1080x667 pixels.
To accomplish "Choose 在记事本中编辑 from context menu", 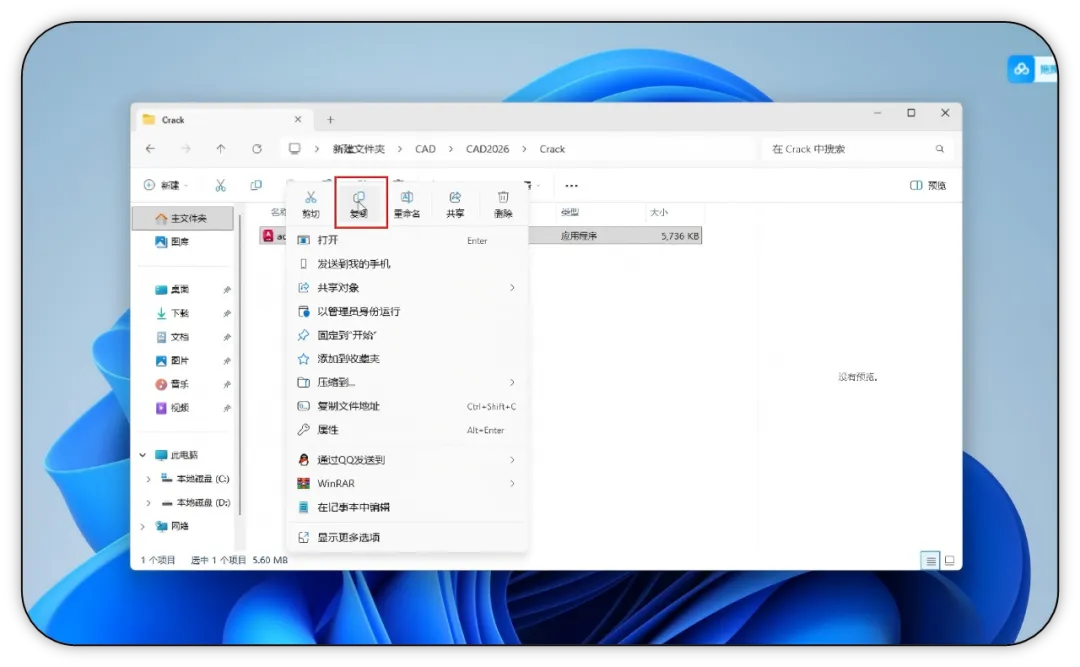I will point(407,507).
